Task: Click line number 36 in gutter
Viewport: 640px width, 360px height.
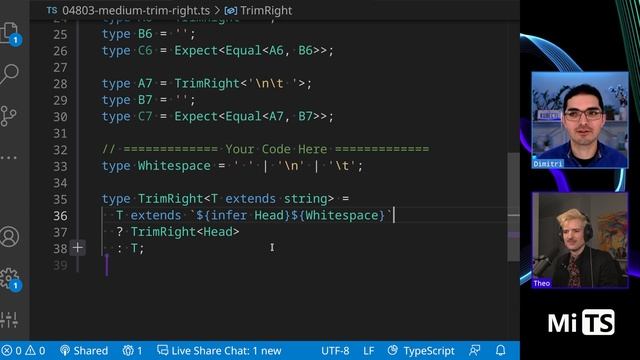Action: pyautogui.click(x=60, y=216)
